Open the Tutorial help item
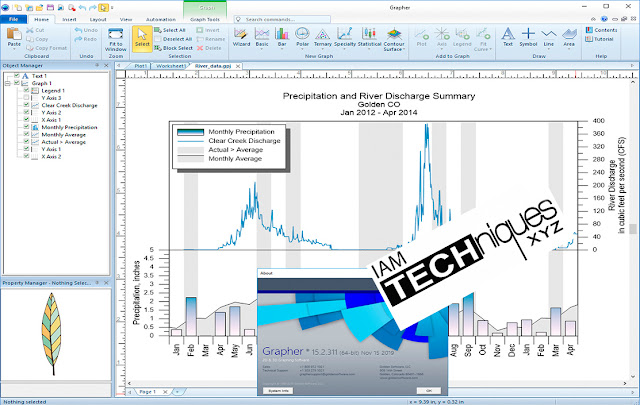This screenshot has width=640, height=405. click(x=599, y=39)
